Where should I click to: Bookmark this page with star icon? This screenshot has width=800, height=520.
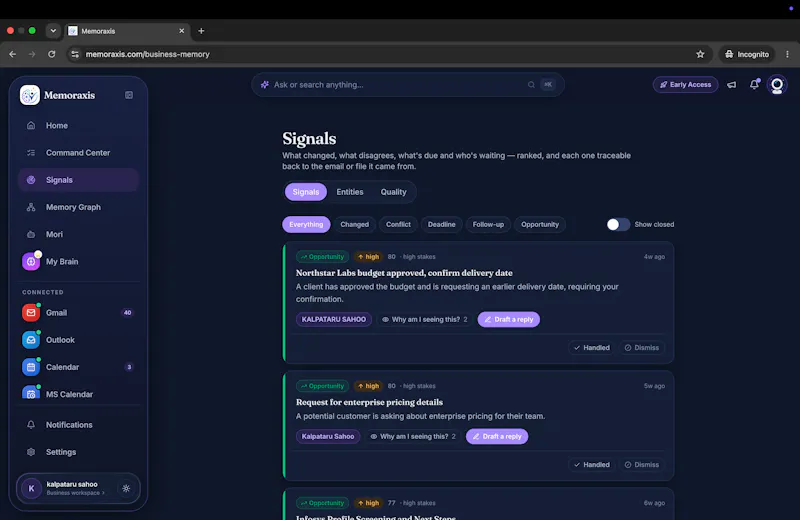(x=700, y=54)
